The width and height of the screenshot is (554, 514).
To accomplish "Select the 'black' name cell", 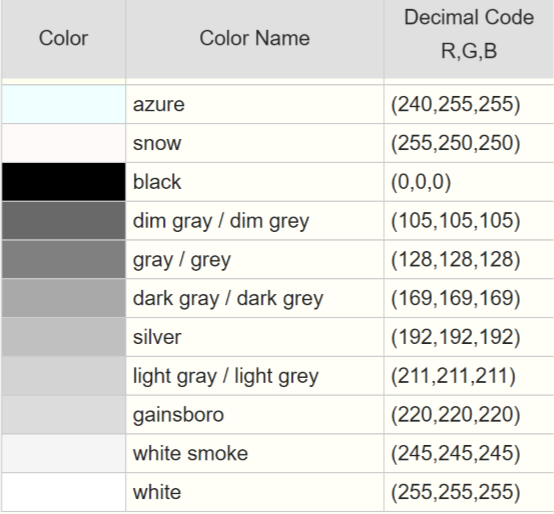I will [255, 182].
